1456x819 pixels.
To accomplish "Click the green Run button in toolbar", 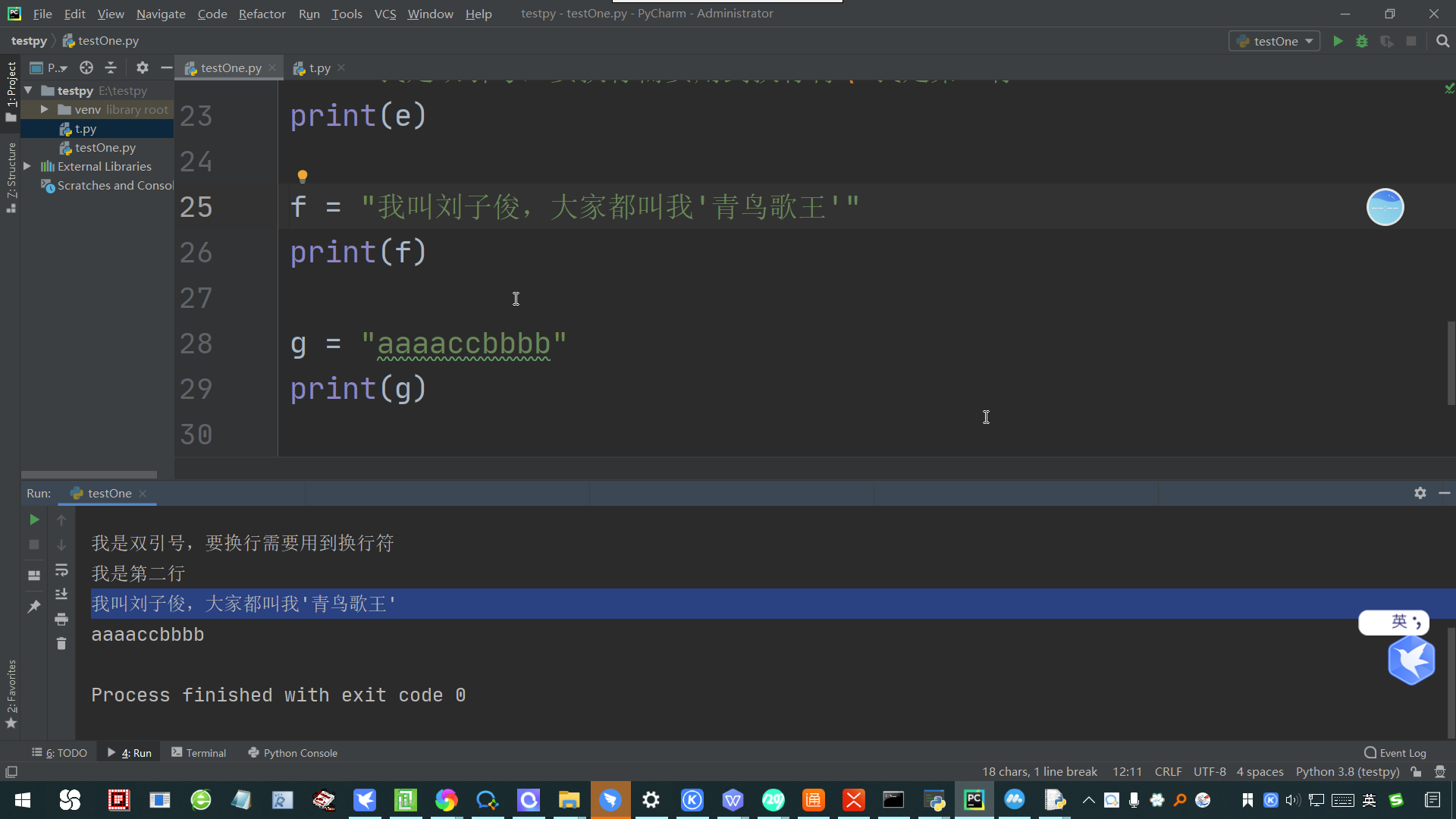I will coord(1338,41).
